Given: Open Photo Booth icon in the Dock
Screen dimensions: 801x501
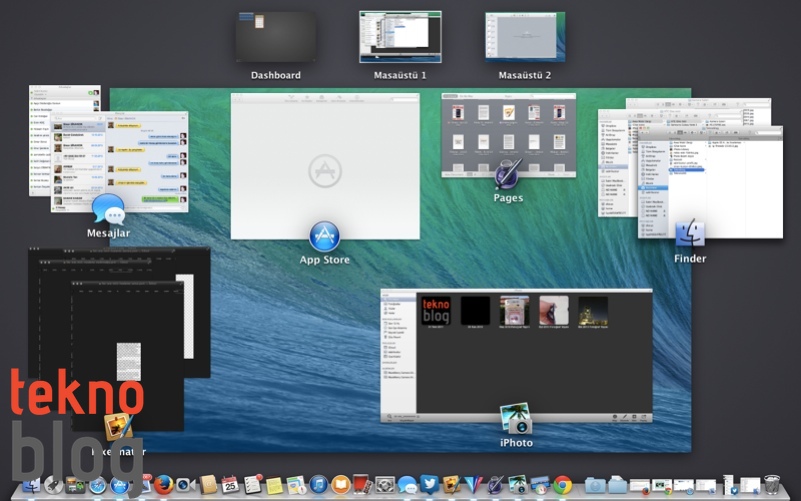Looking at the screenshot, I should (x=362, y=484).
